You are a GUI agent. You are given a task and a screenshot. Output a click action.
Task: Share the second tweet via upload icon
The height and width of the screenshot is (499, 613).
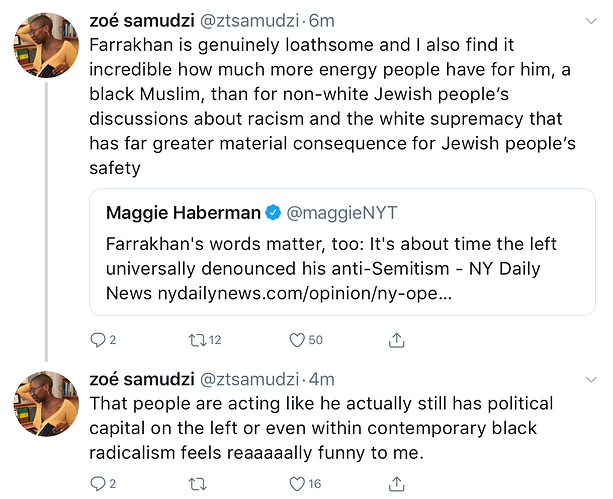click(396, 484)
